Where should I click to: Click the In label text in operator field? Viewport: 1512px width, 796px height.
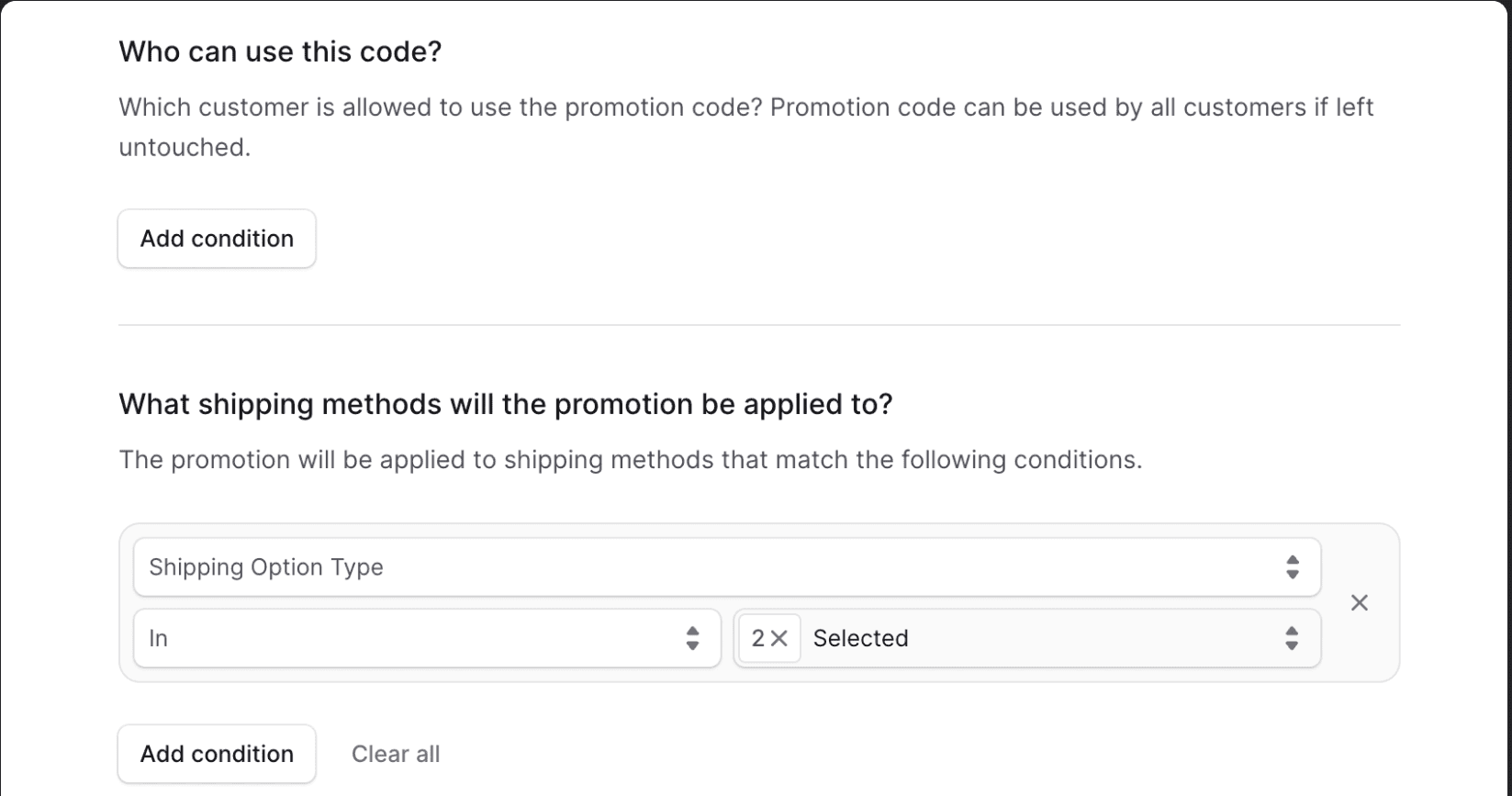tap(159, 639)
